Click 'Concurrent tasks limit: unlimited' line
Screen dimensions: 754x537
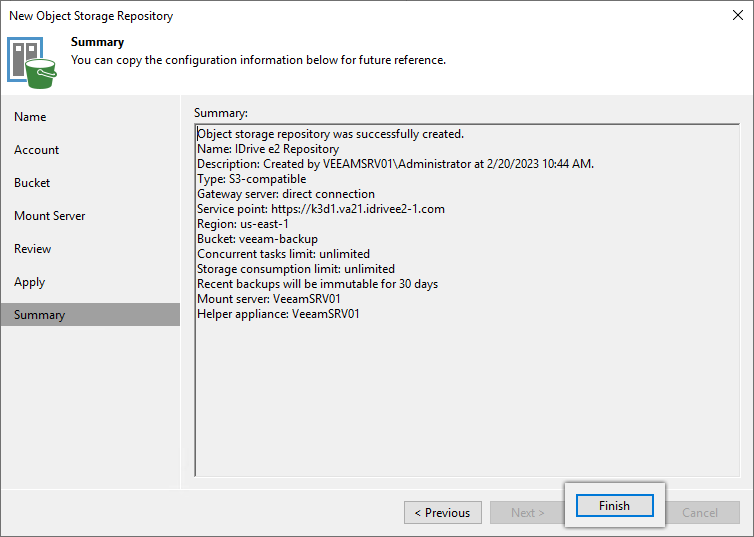[x=283, y=254]
